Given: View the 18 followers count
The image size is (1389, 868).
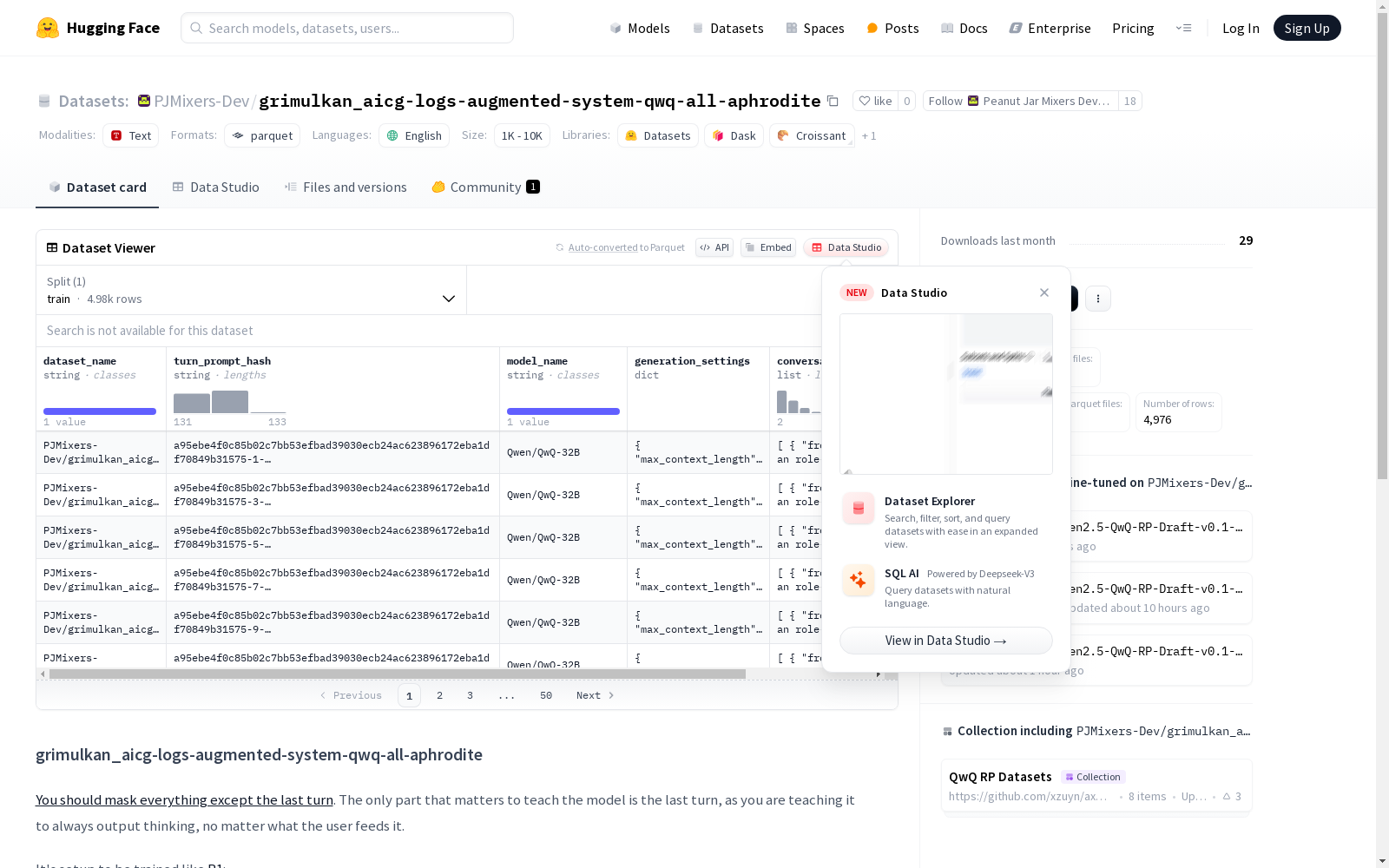Looking at the screenshot, I should click(x=1129, y=101).
